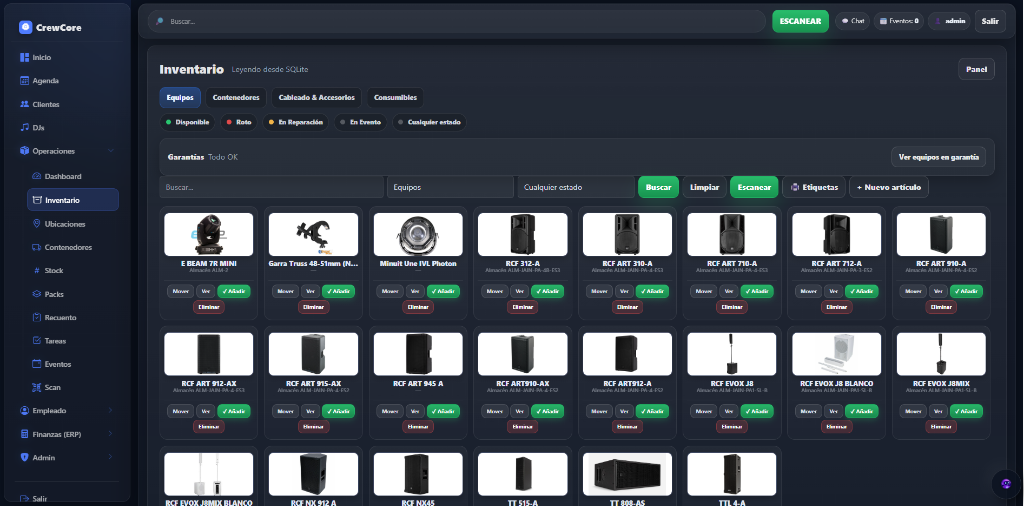Click the green ESCANEAR top button
Viewport: 1024px width, 506px height.
tap(800, 21)
